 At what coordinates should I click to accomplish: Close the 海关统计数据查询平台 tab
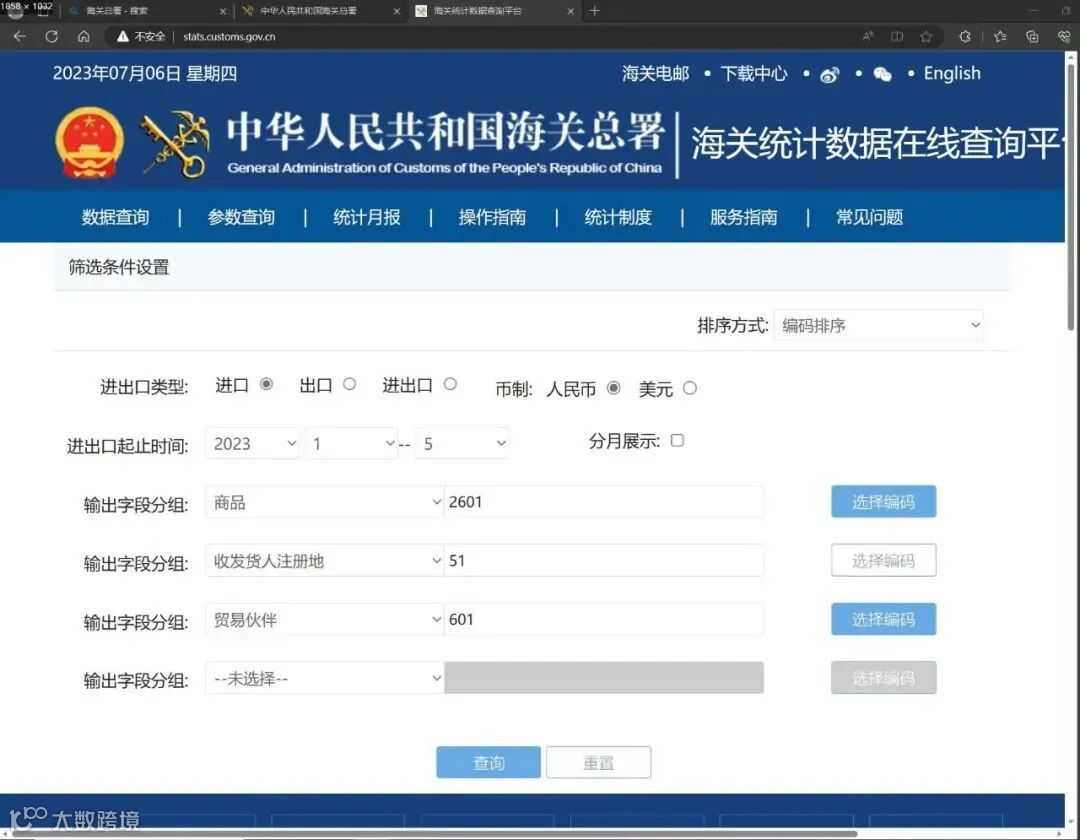[570, 11]
